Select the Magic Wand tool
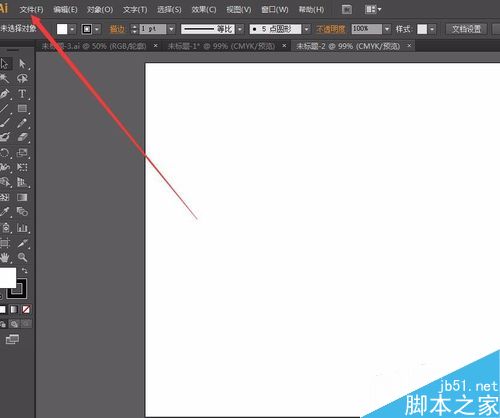500x418 pixels. pyautogui.click(x=5, y=78)
